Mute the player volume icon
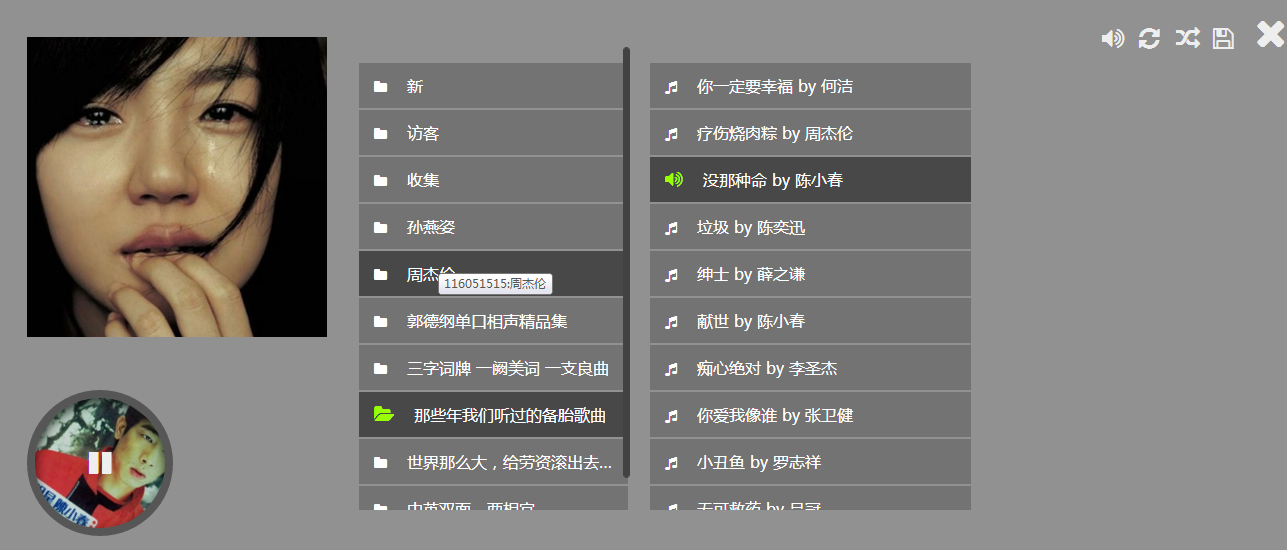This screenshot has width=1287, height=550. pyautogui.click(x=1112, y=38)
